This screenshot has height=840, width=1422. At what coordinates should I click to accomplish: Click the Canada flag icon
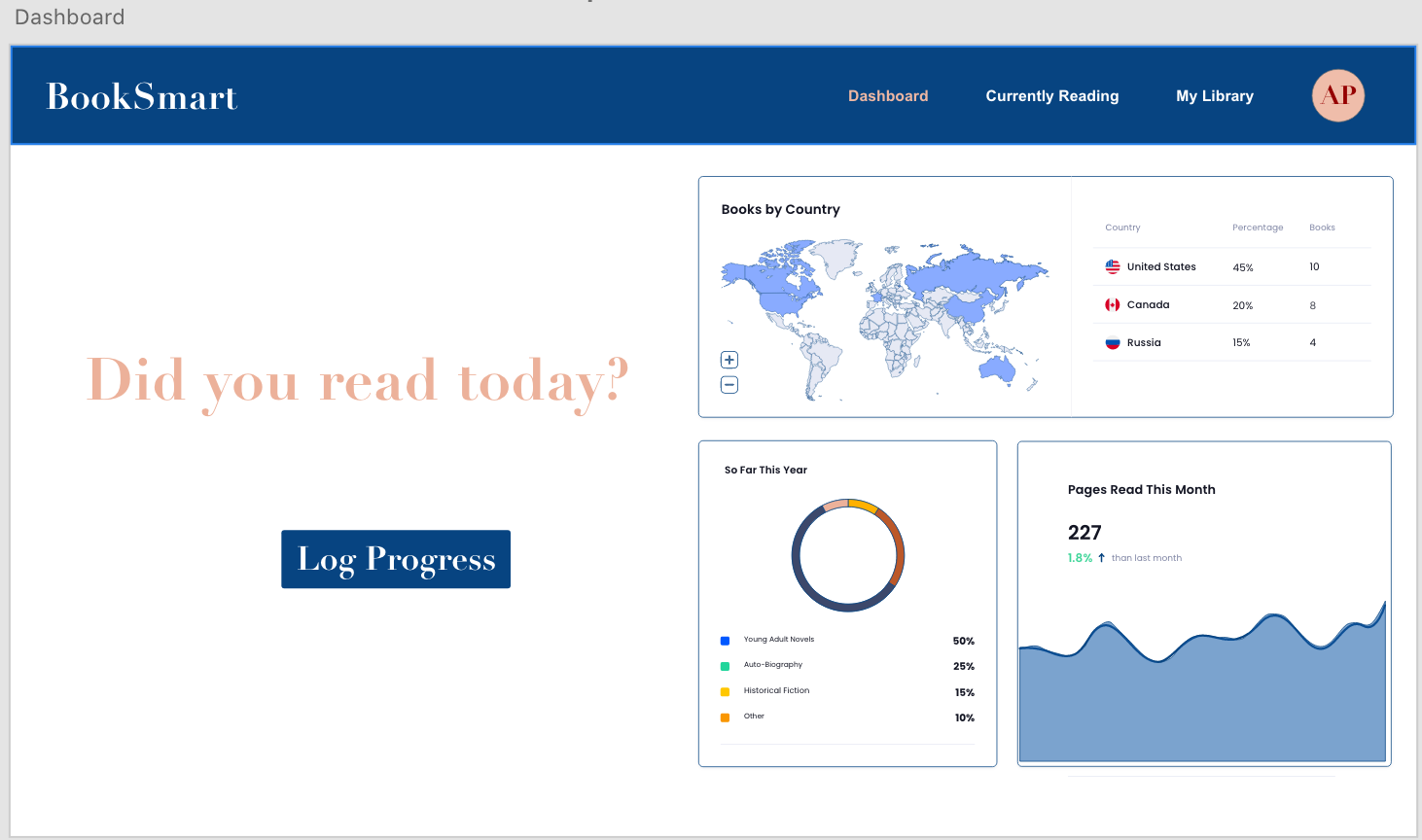1113,304
